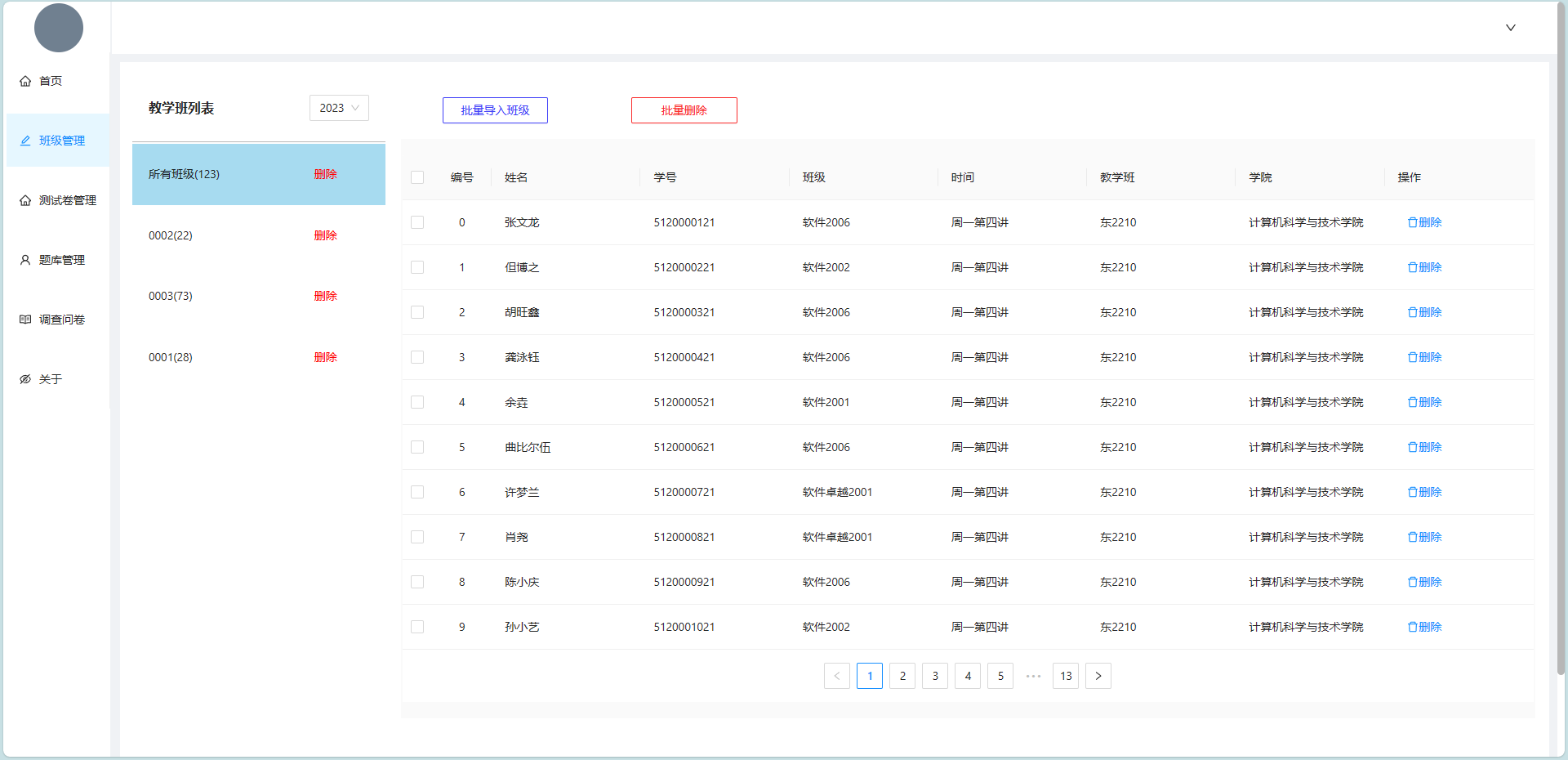Click the round user avatar
Screen dimensions: 1568x760
[59, 28]
